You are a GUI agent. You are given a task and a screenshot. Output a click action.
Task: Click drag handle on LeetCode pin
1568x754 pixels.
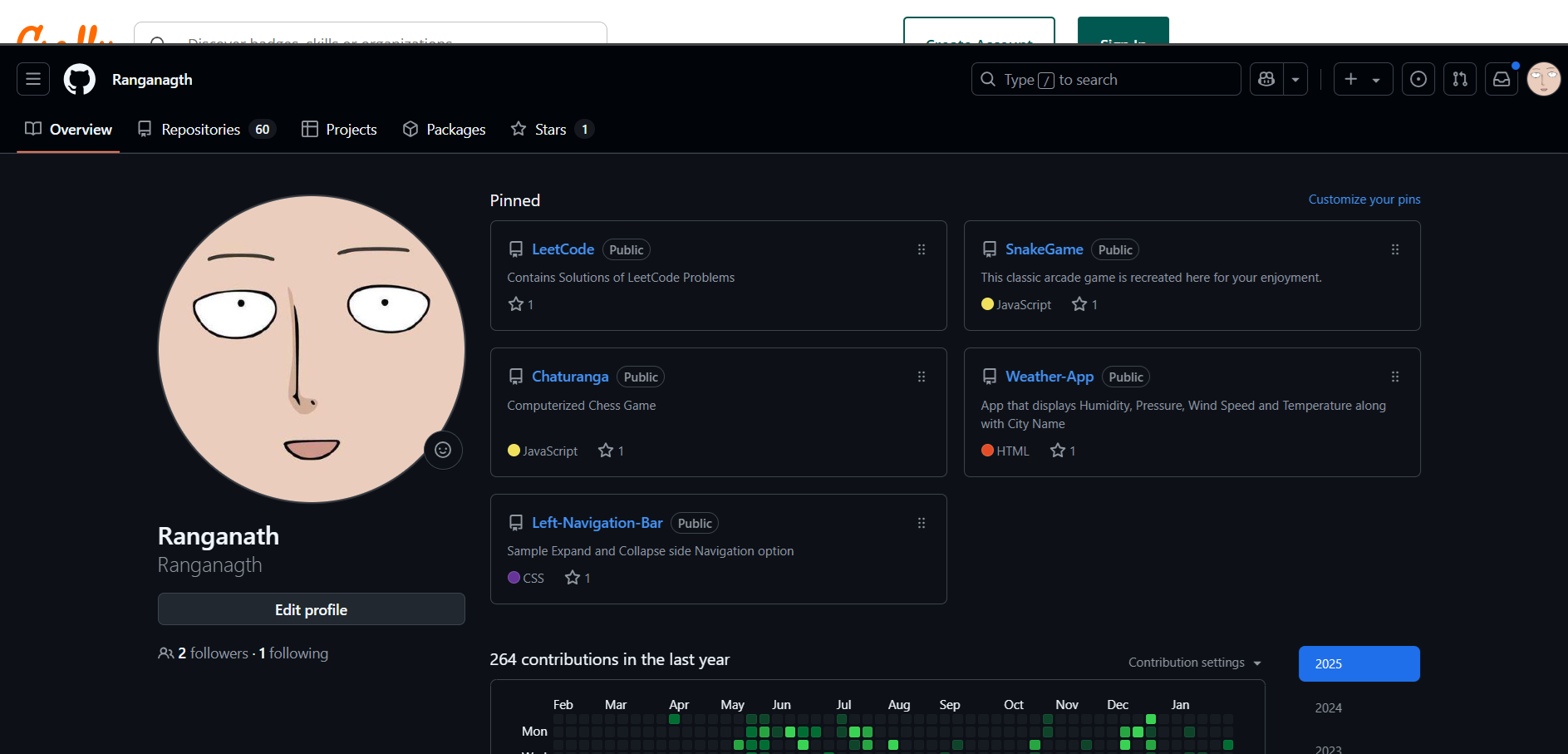[922, 249]
